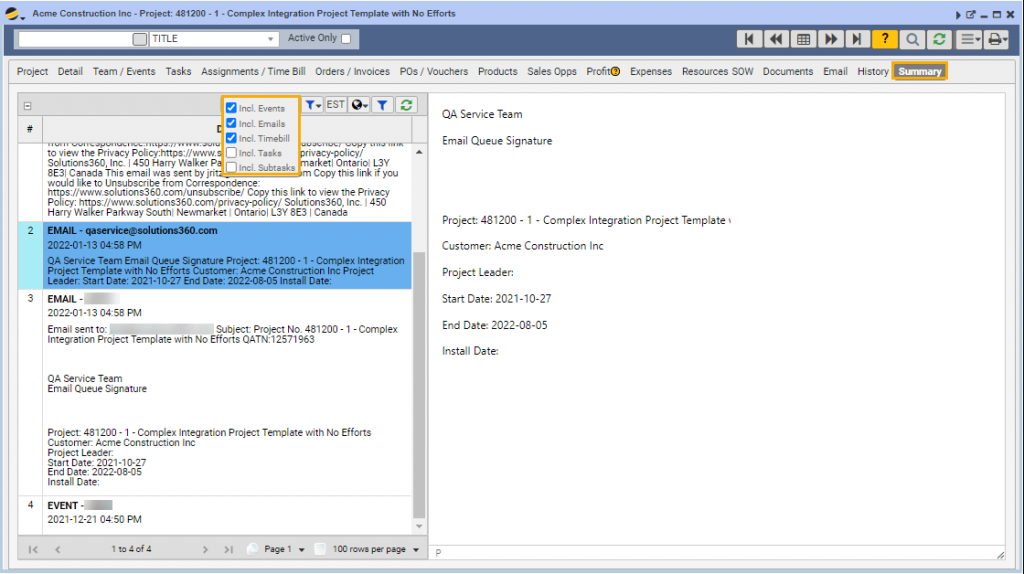The width and height of the screenshot is (1024, 574).
Task: Collapse the summary grid with minus box
Action: pos(28,106)
